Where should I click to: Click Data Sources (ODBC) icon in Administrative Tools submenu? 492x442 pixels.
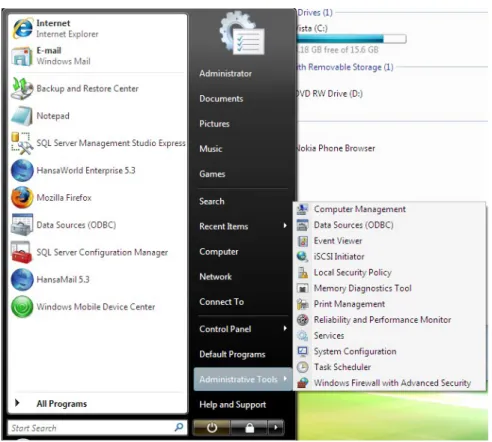click(x=303, y=225)
